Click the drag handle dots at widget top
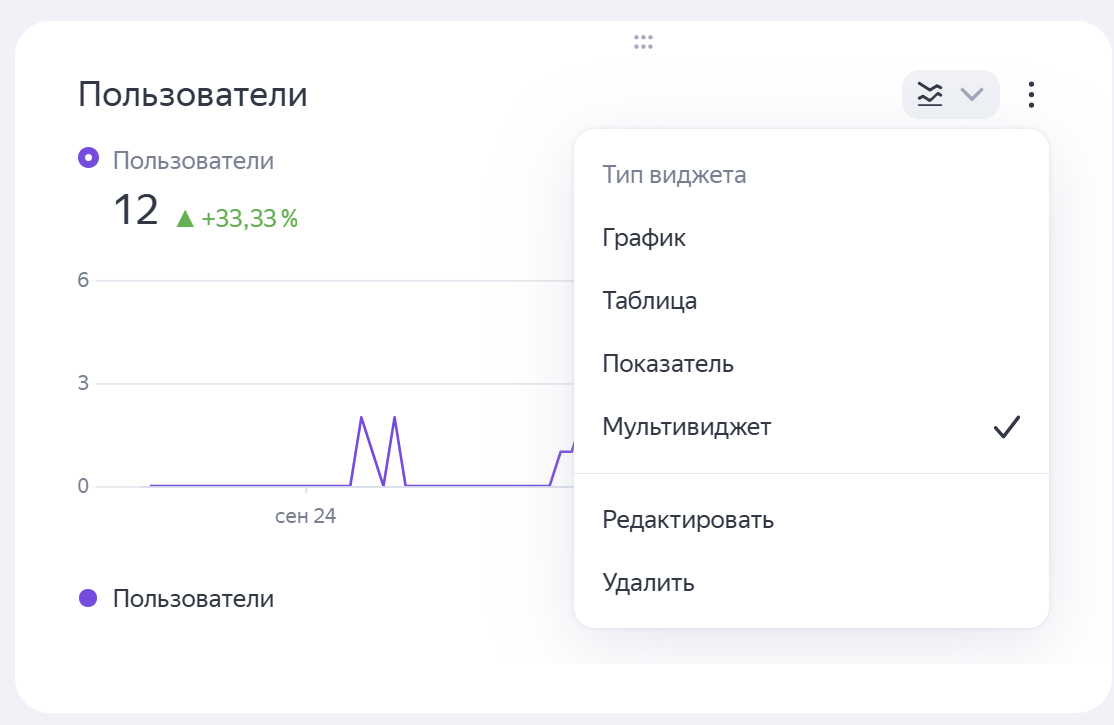The width and height of the screenshot is (1114, 725). tap(643, 42)
